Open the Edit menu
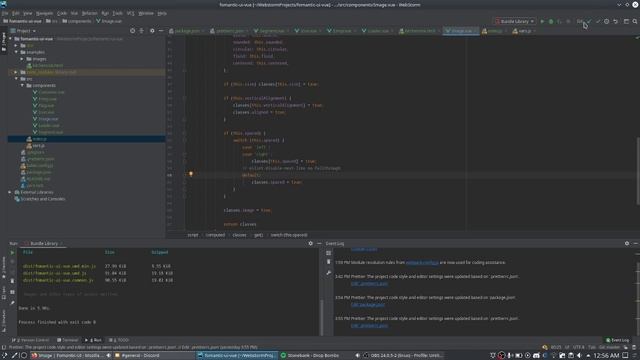The image size is (640, 360). 16,13
